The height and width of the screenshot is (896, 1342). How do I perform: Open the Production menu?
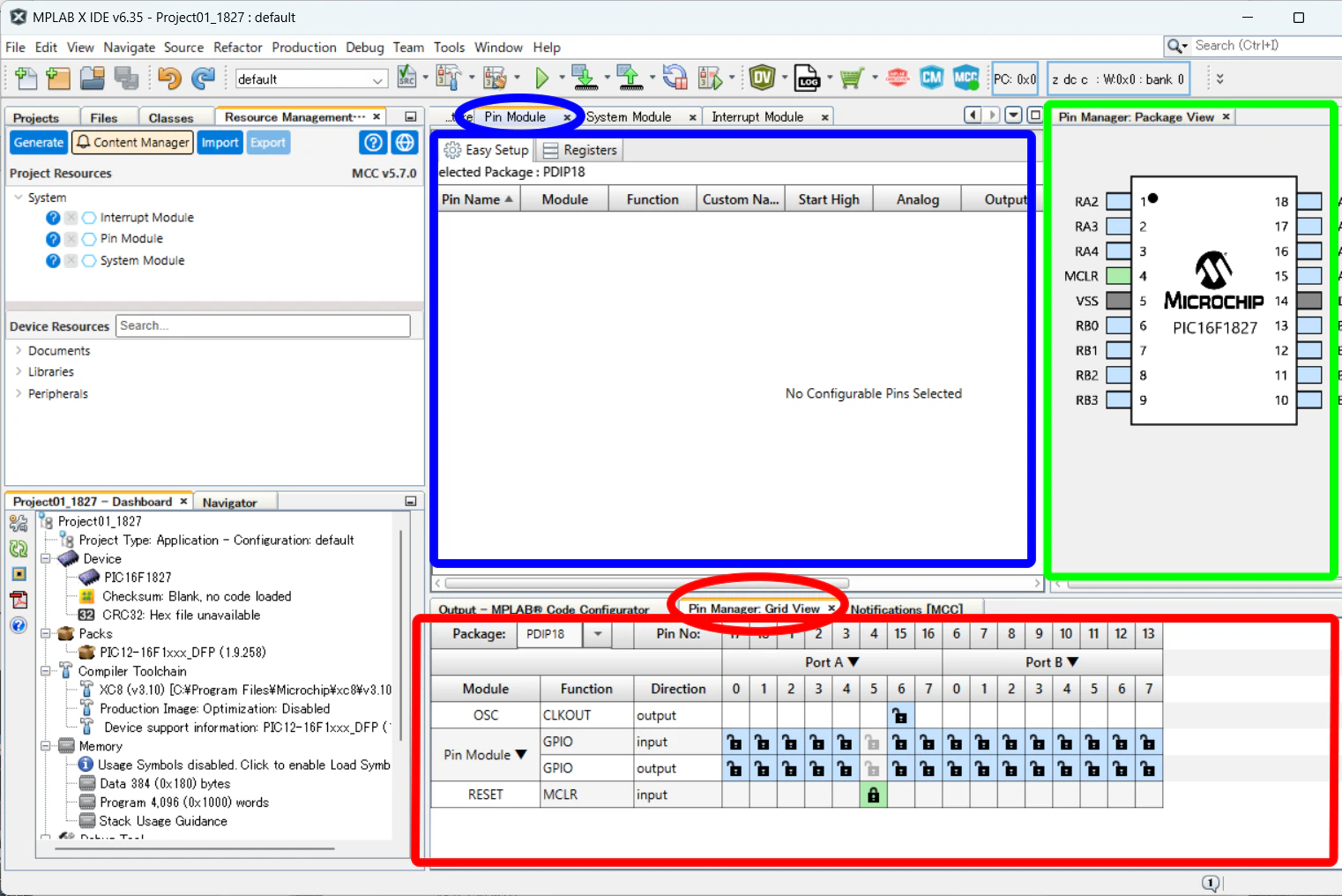pos(304,48)
